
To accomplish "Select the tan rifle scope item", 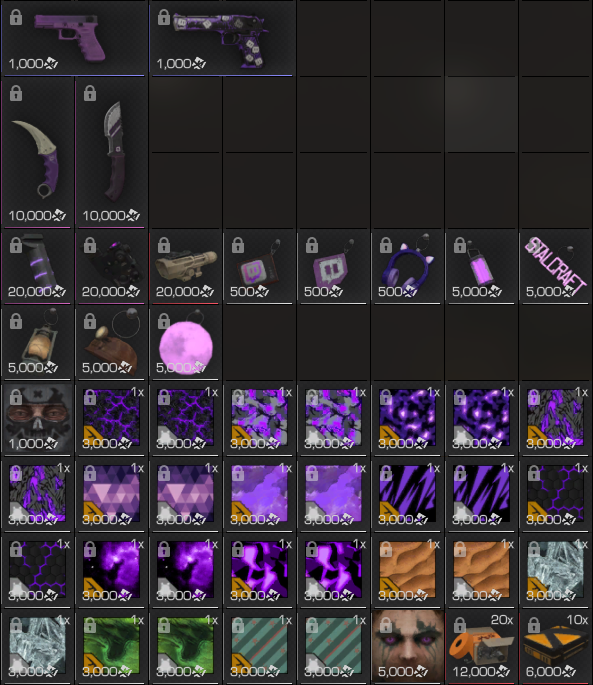I will coord(185,266).
